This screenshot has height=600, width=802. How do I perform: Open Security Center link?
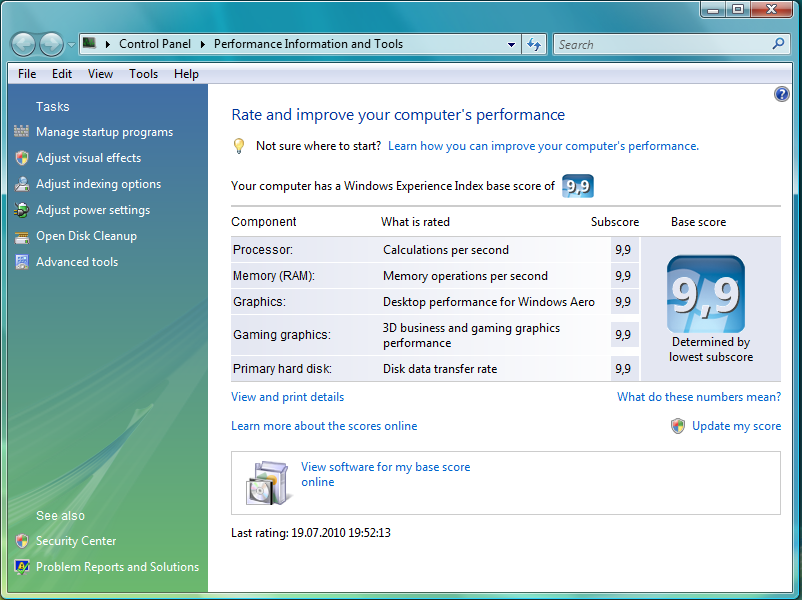coord(76,541)
